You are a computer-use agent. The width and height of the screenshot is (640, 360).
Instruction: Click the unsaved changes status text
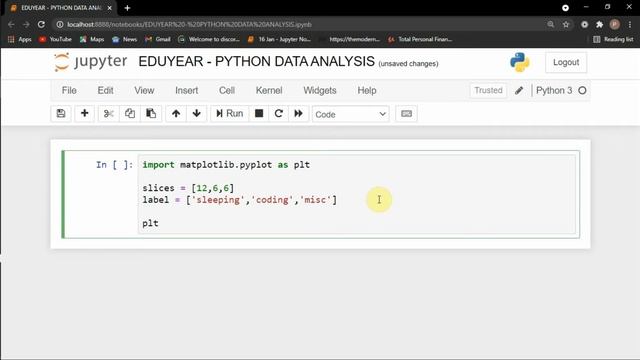pyautogui.click(x=408, y=64)
